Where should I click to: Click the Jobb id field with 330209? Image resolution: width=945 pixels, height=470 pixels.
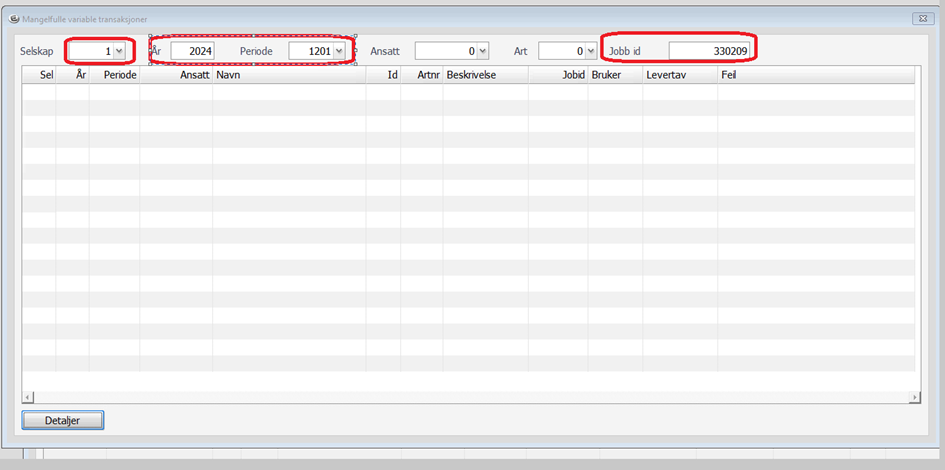(x=709, y=52)
